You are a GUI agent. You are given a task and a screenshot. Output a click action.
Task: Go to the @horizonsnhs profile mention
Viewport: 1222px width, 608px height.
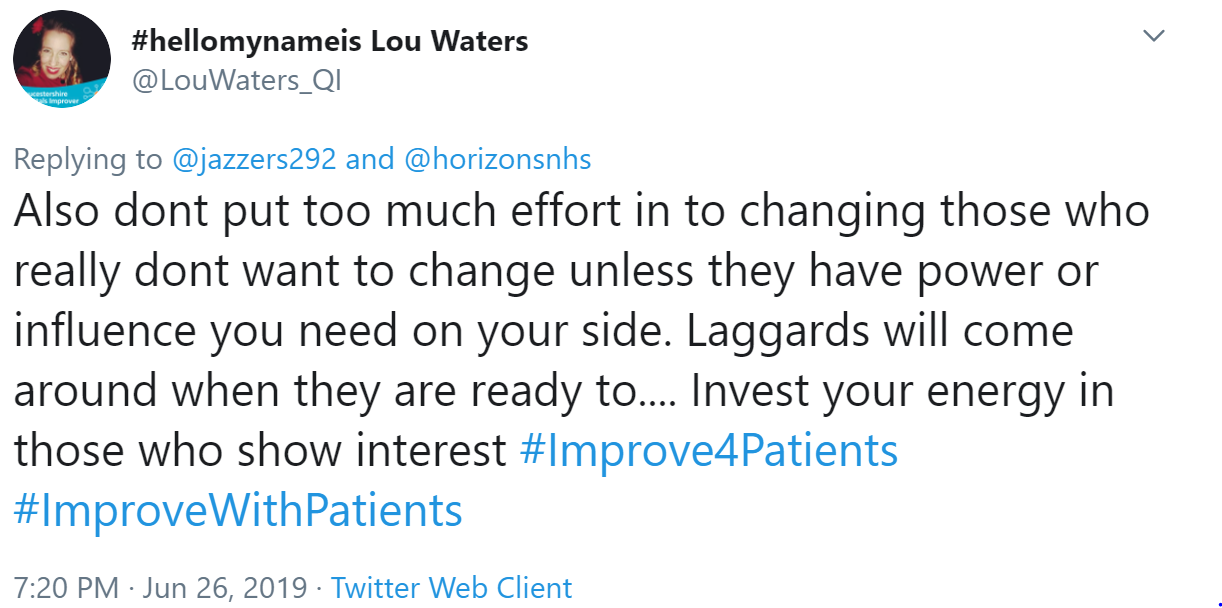click(498, 159)
